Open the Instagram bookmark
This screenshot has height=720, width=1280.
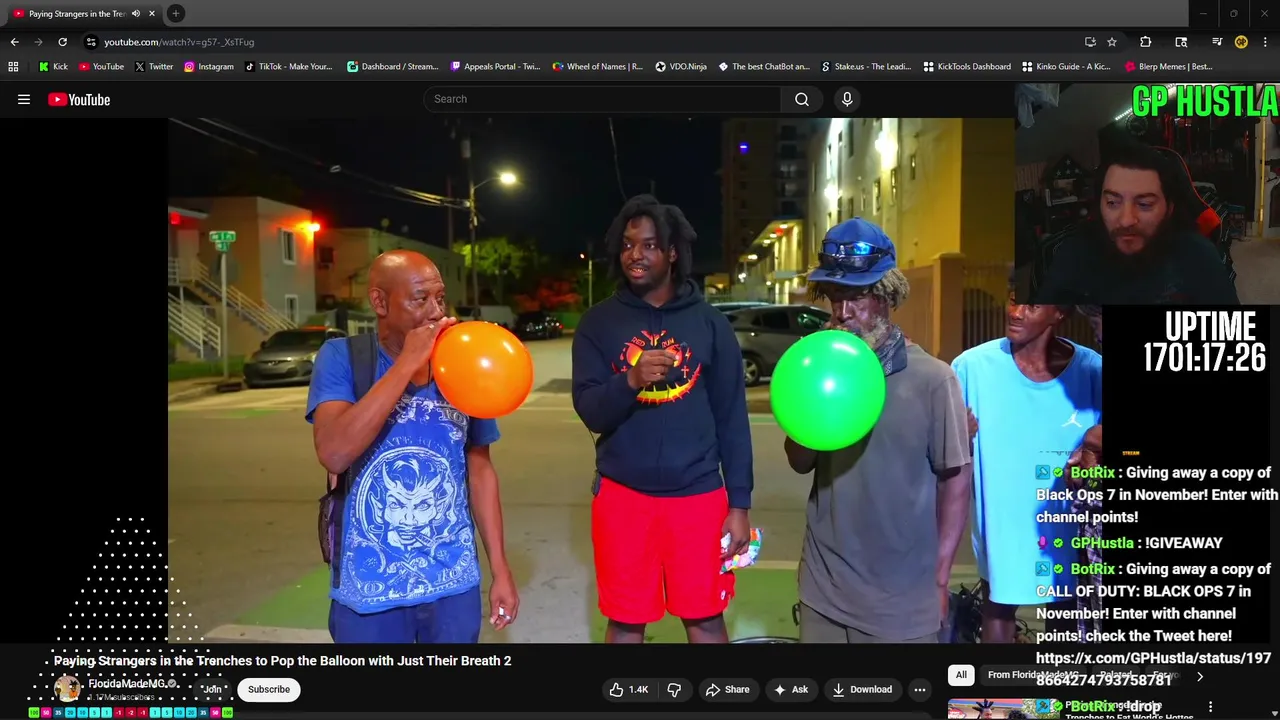point(208,67)
